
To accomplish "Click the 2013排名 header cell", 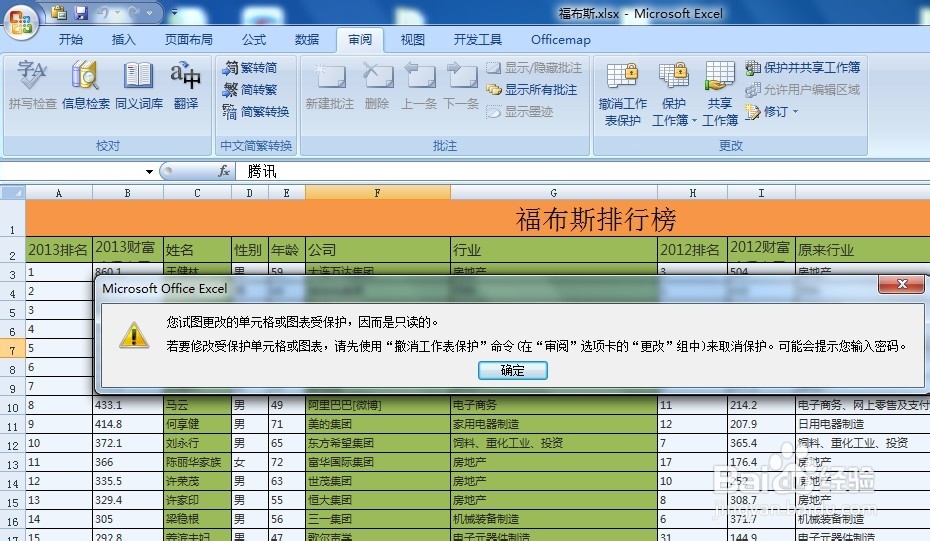I will (58, 250).
